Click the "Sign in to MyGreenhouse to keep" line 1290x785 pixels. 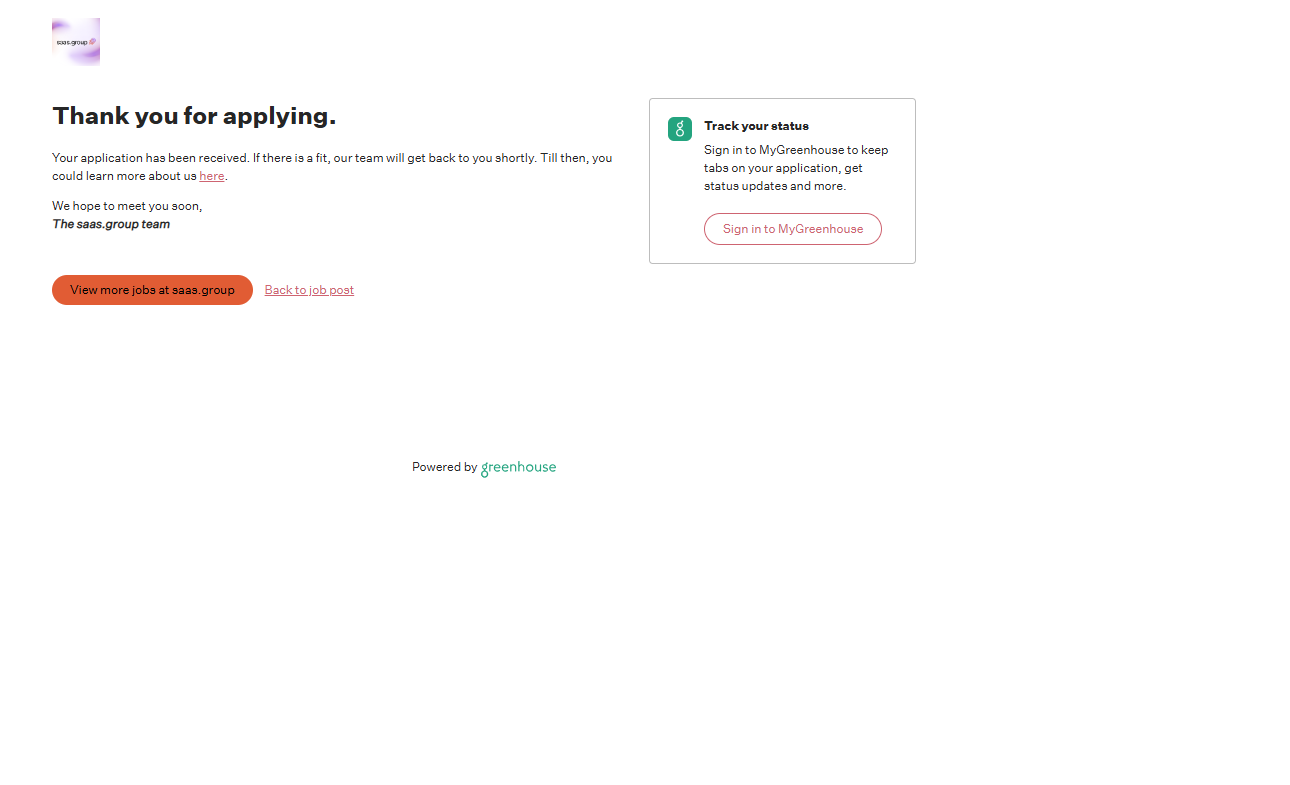click(795, 150)
